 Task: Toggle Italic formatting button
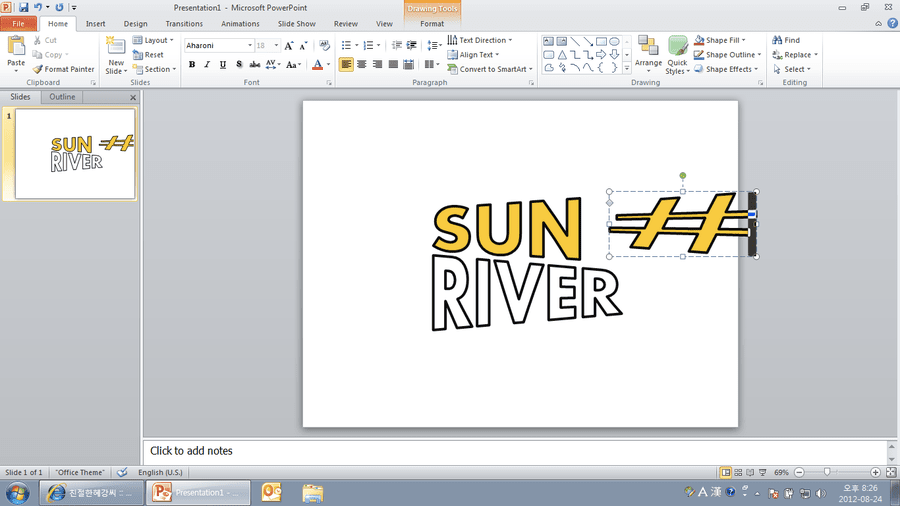tap(207, 65)
